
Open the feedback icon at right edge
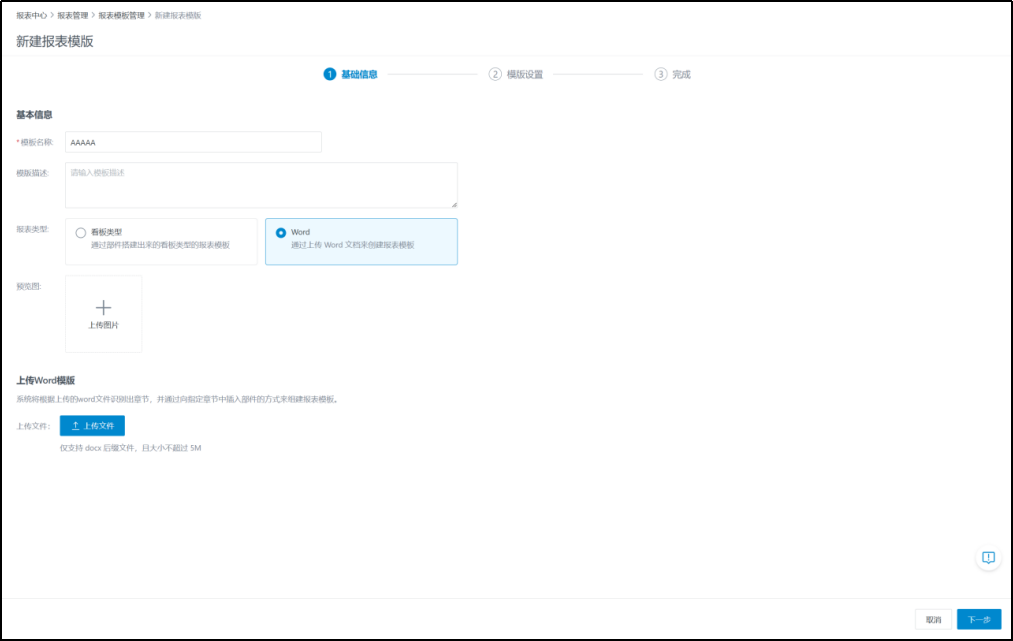[988, 558]
